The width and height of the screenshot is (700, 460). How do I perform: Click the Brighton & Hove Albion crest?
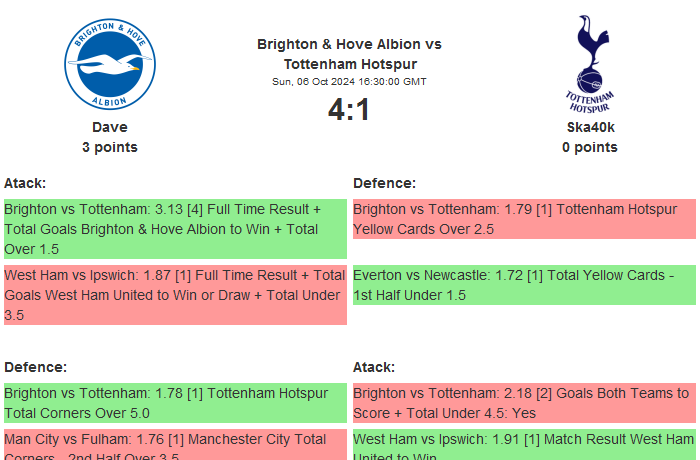pos(110,65)
